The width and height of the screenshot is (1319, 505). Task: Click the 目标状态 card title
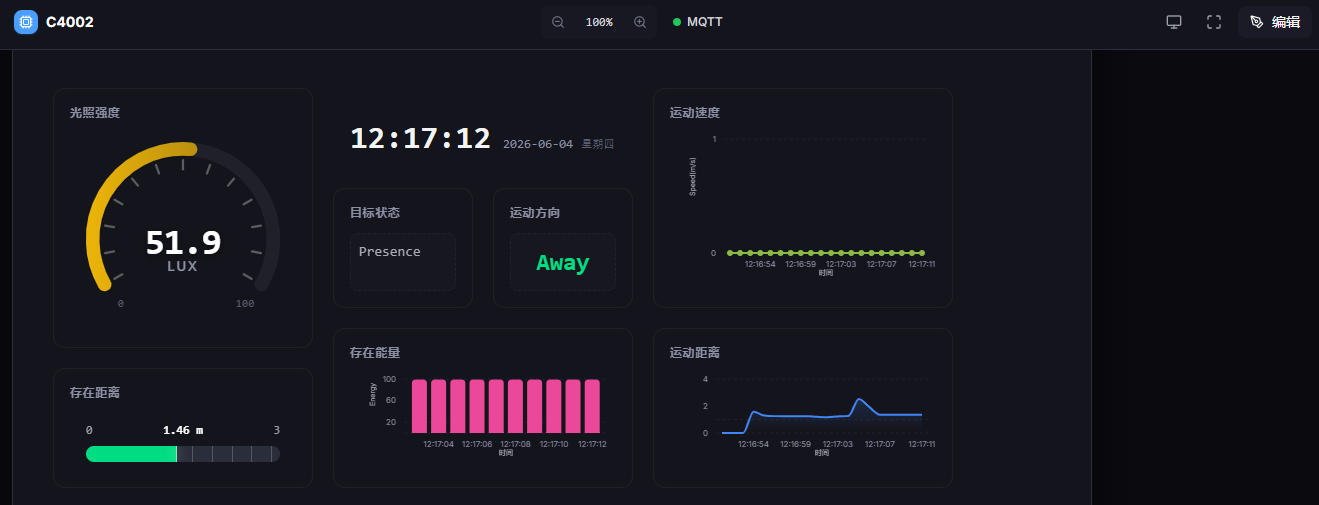(x=375, y=213)
